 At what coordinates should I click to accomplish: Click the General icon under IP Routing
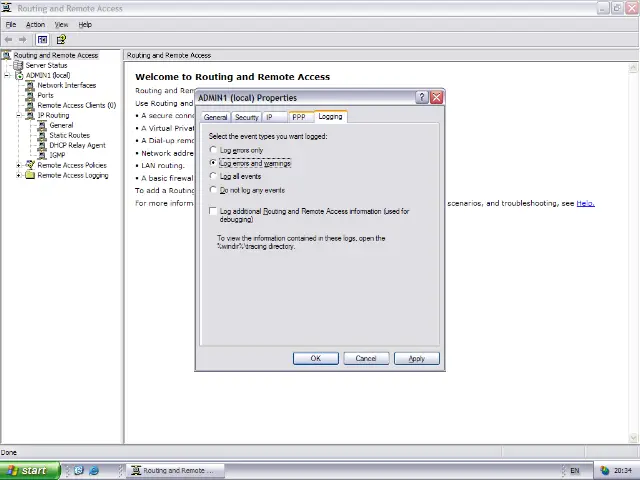(x=42, y=125)
